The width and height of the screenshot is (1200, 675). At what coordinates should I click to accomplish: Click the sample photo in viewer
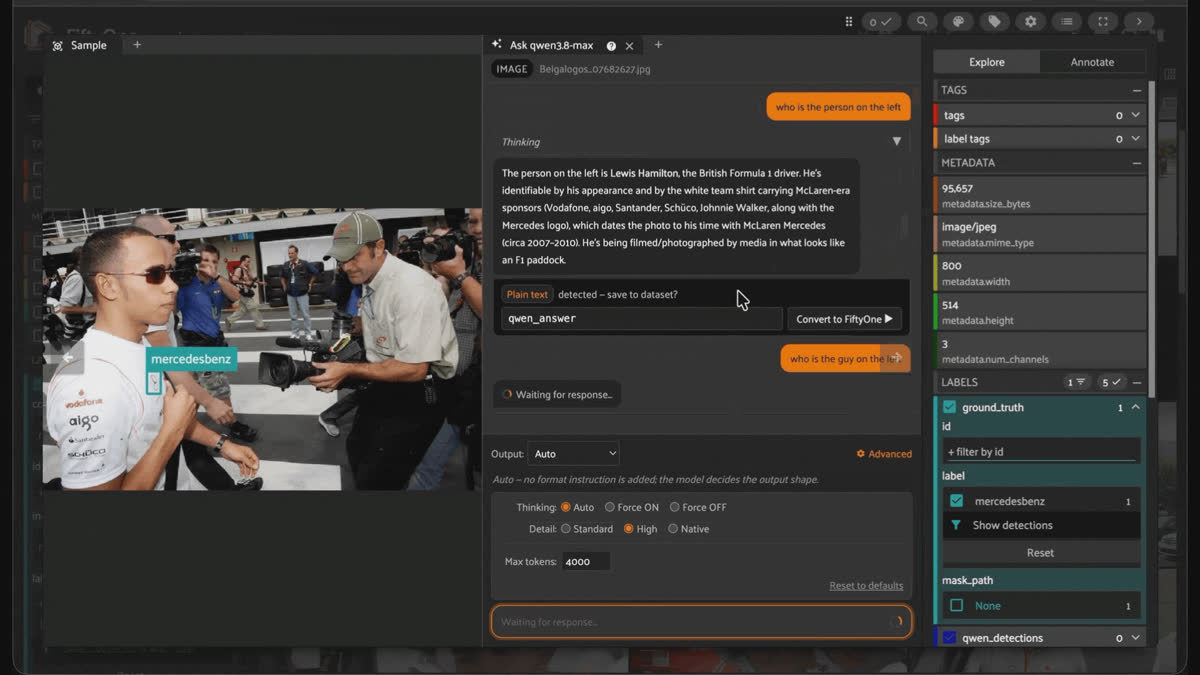262,350
